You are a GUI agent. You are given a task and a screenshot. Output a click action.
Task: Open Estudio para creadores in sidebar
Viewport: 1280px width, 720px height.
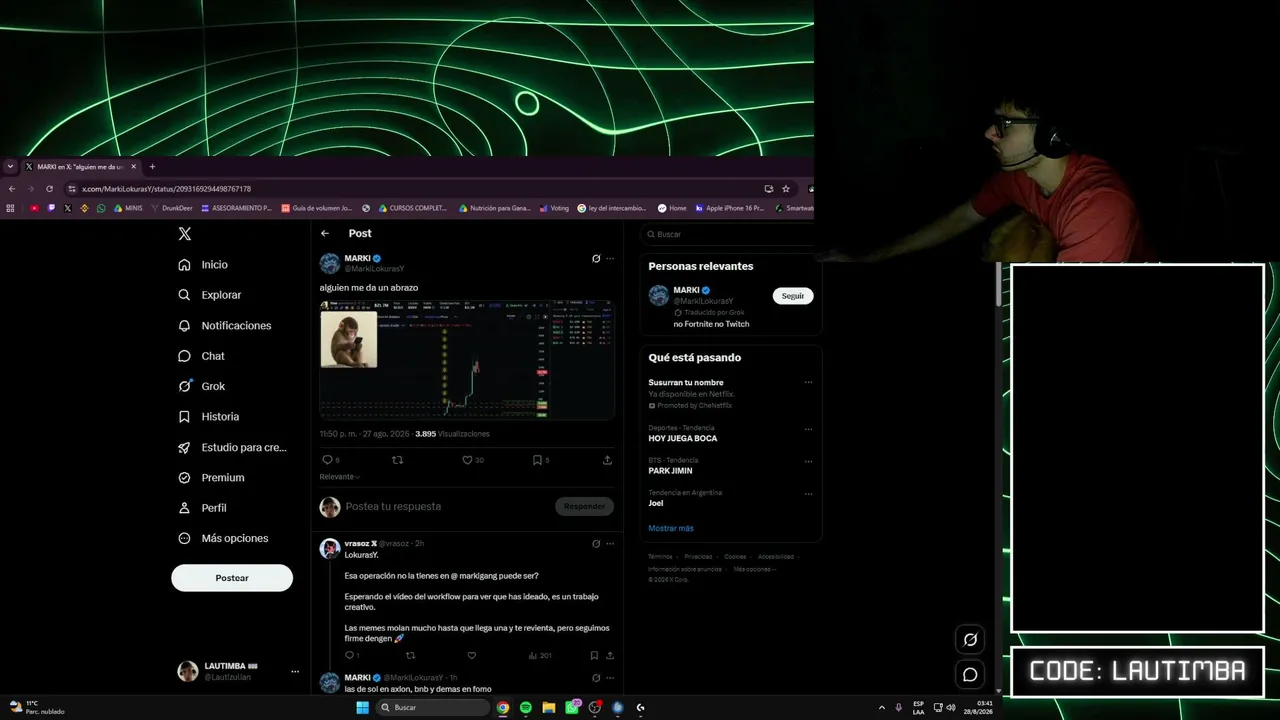pyautogui.click(x=232, y=448)
